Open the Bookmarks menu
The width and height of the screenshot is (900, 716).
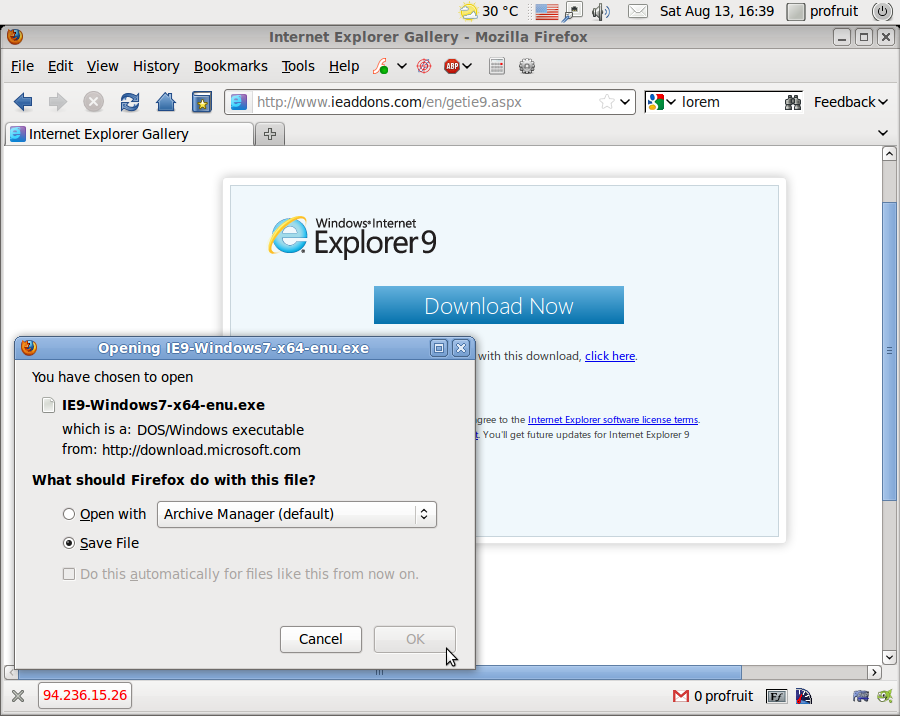pos(231,67)
